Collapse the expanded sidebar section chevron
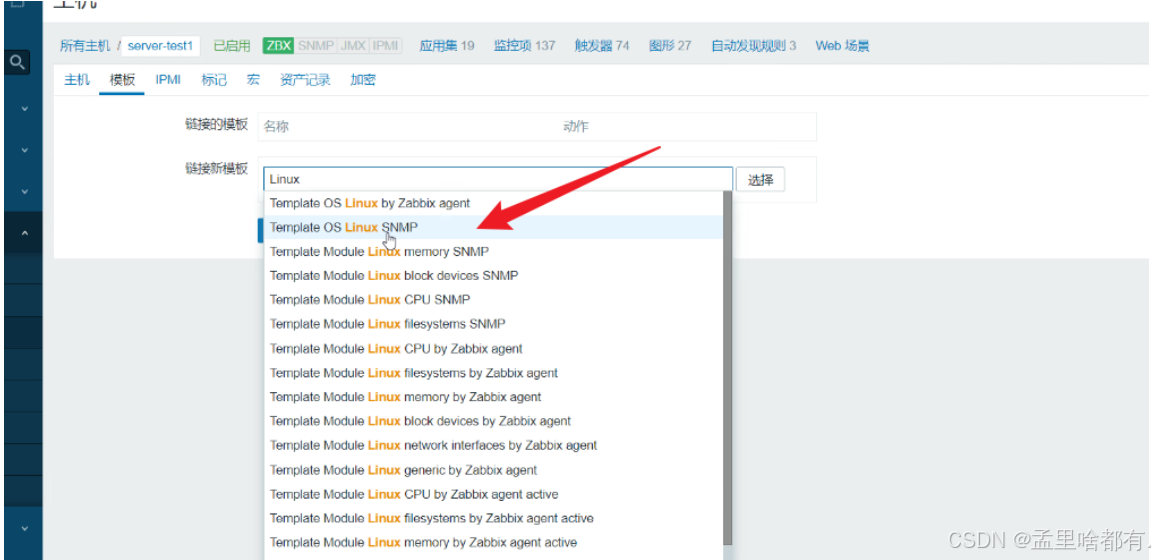Viewport: 1156px width, 560px height. [24, 233]
